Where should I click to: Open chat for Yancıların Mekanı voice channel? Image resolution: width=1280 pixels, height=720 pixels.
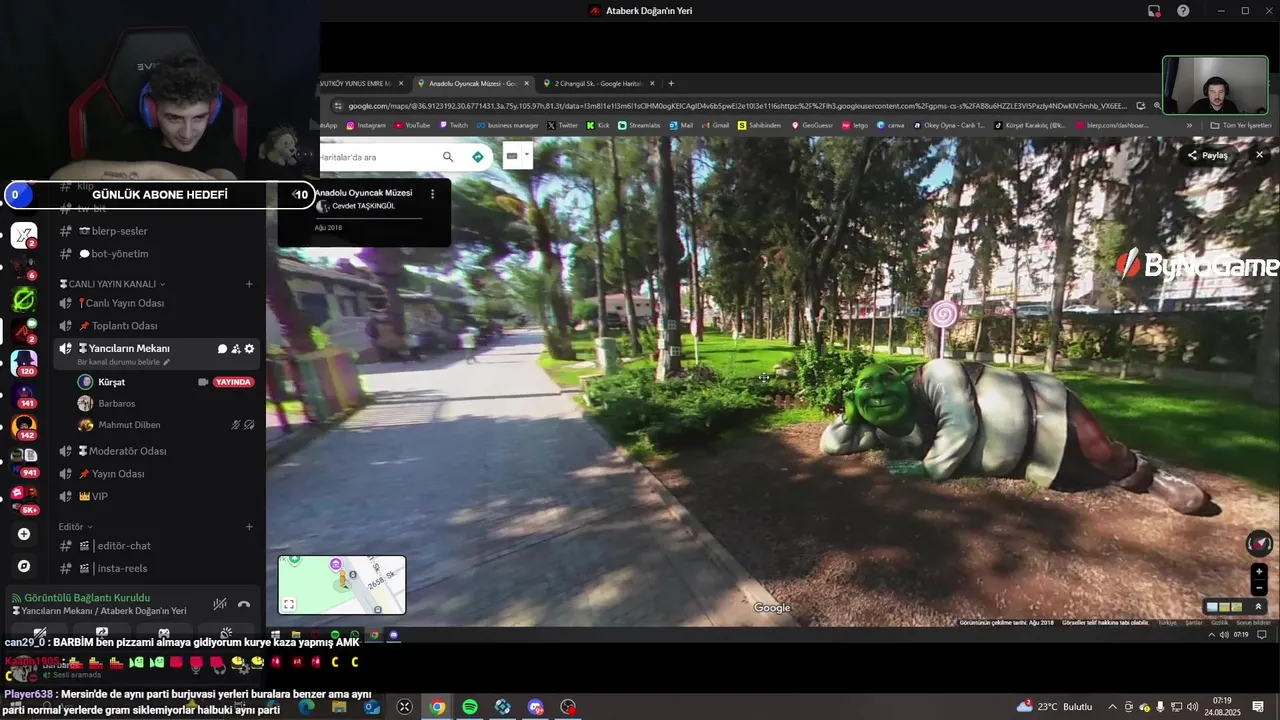tap(222, 349)
